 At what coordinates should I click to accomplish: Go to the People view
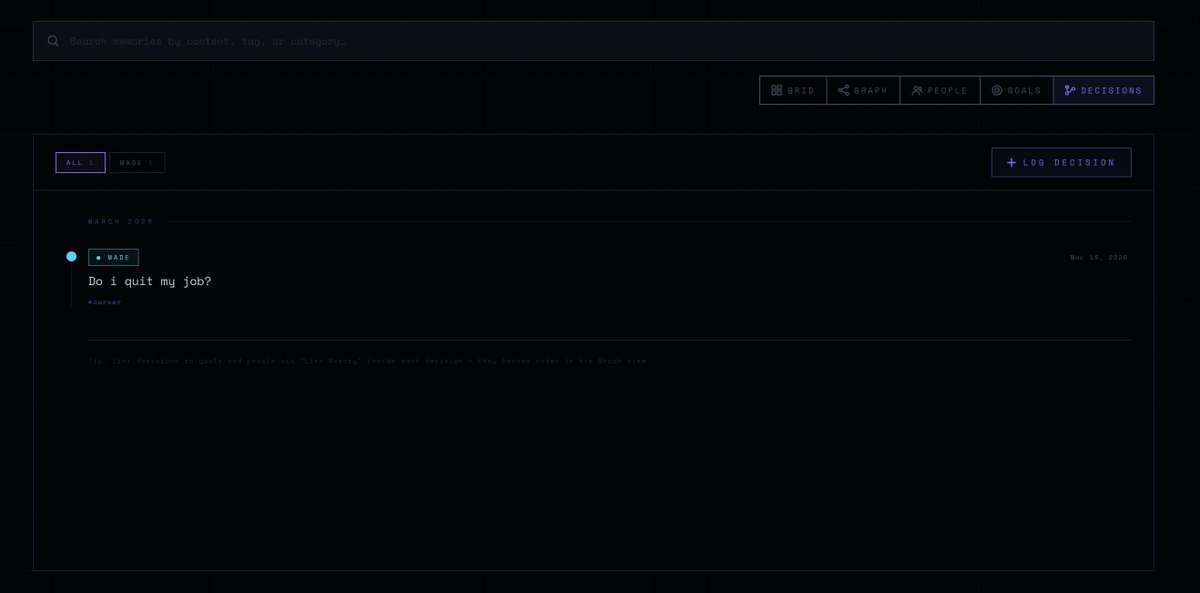click(940, 90)
